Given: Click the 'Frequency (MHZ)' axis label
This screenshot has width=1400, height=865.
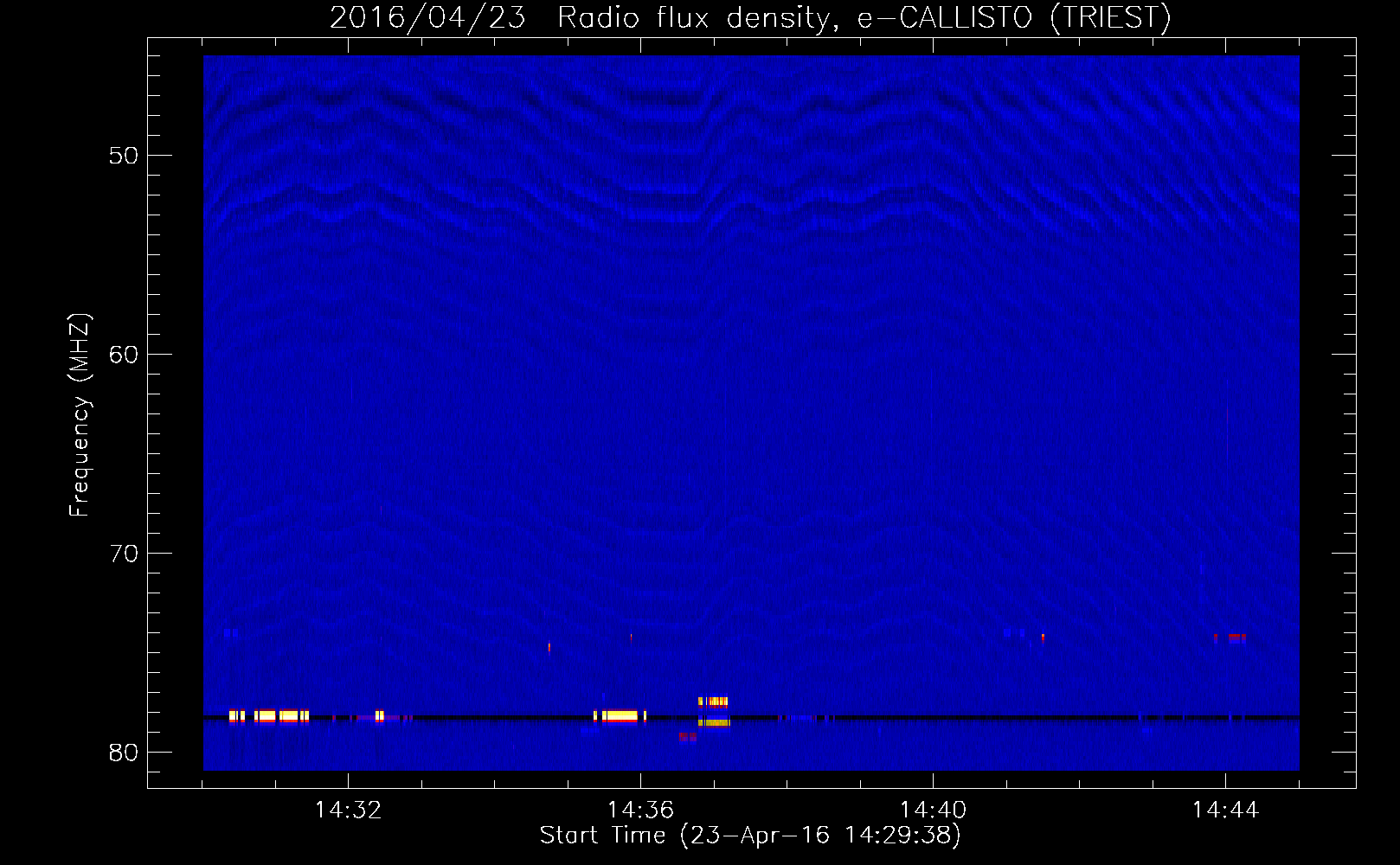Looking at the screenshot, I should (80, 415).
